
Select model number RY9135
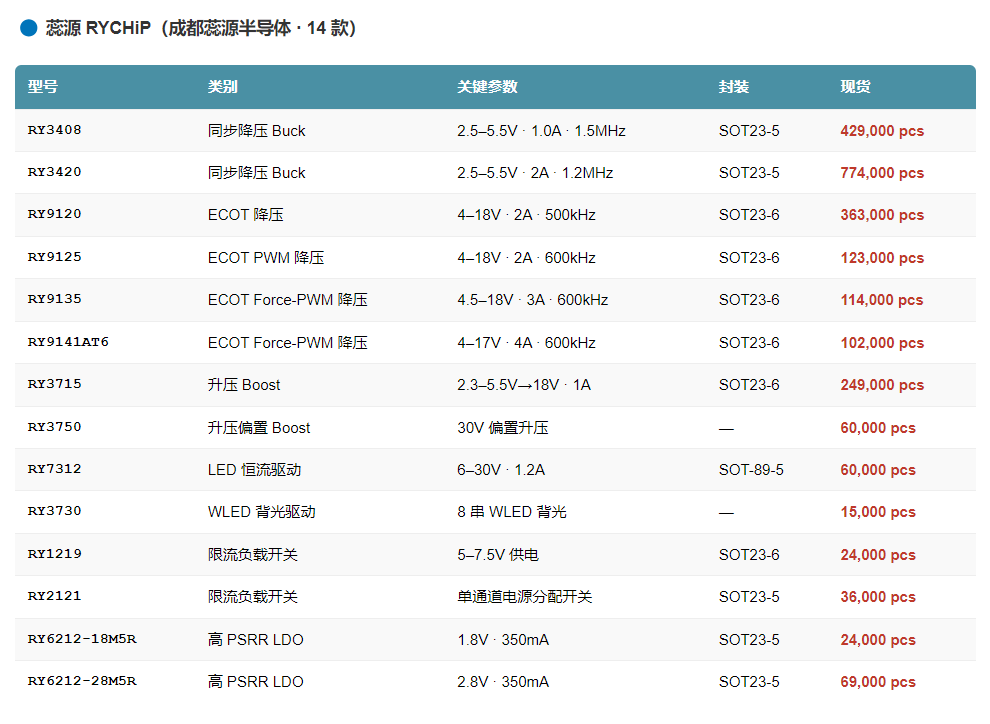tap(54, 299)
